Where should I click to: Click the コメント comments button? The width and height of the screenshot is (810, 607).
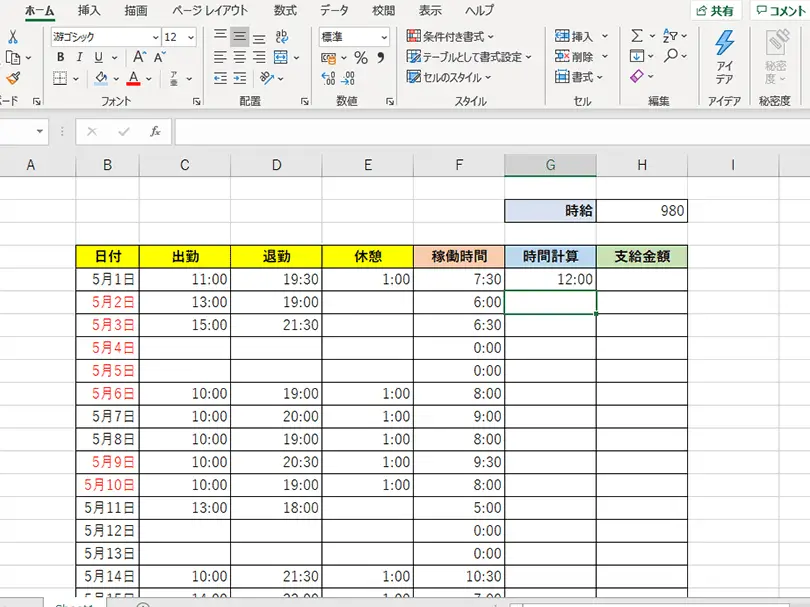point(780,10)
